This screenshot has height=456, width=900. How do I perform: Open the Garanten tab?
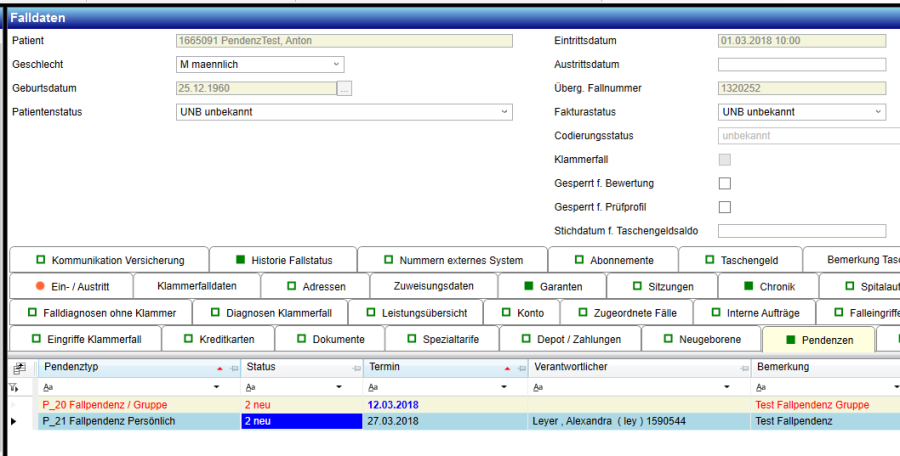(x=551, y=287)
